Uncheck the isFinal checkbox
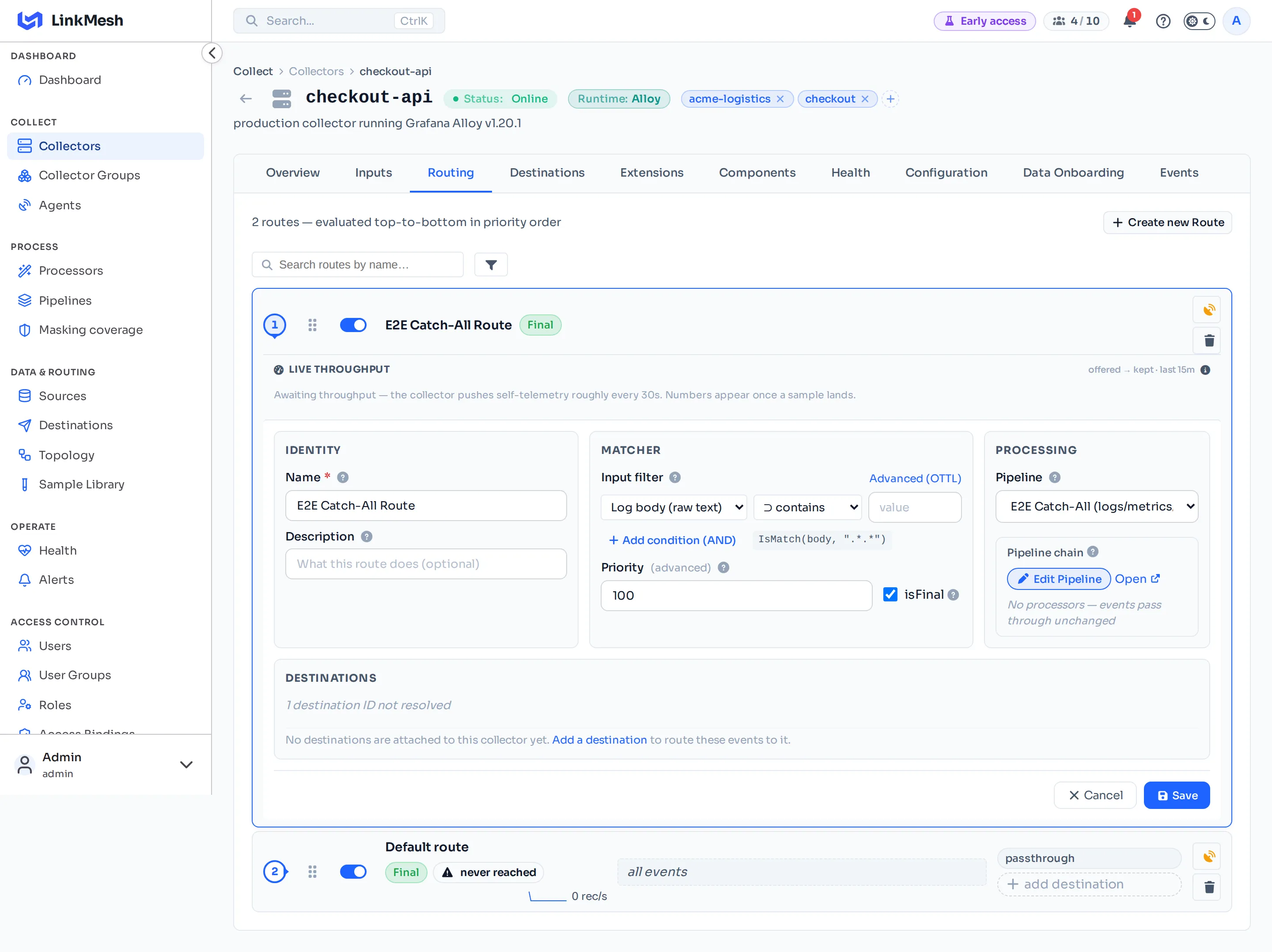The width and height of the screenshot is (1272, 952). coord(890,594)
